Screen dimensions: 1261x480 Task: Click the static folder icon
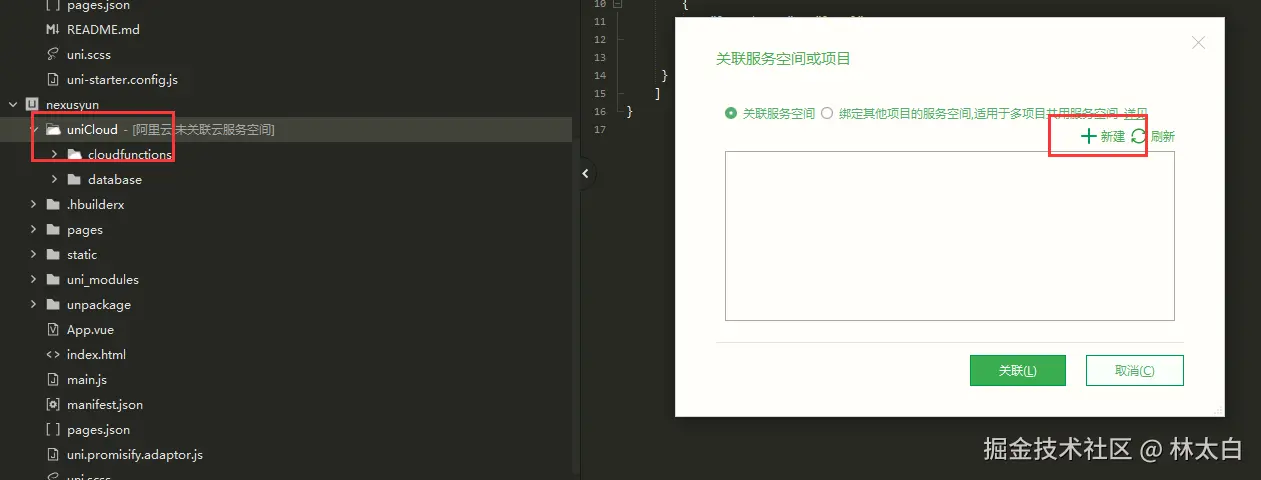point(53,254)
